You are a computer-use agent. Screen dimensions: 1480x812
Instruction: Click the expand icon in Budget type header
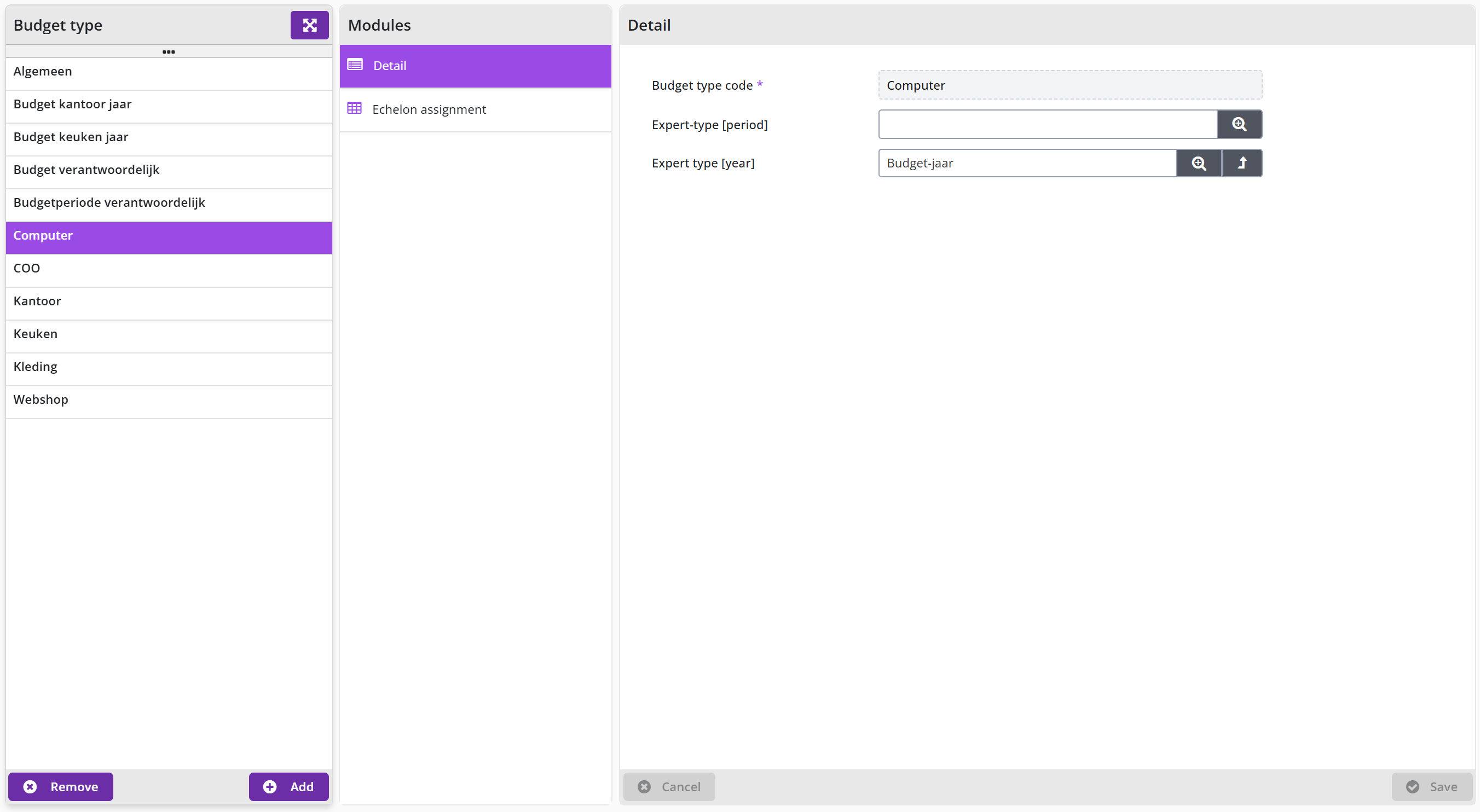[x=309, y=25]
